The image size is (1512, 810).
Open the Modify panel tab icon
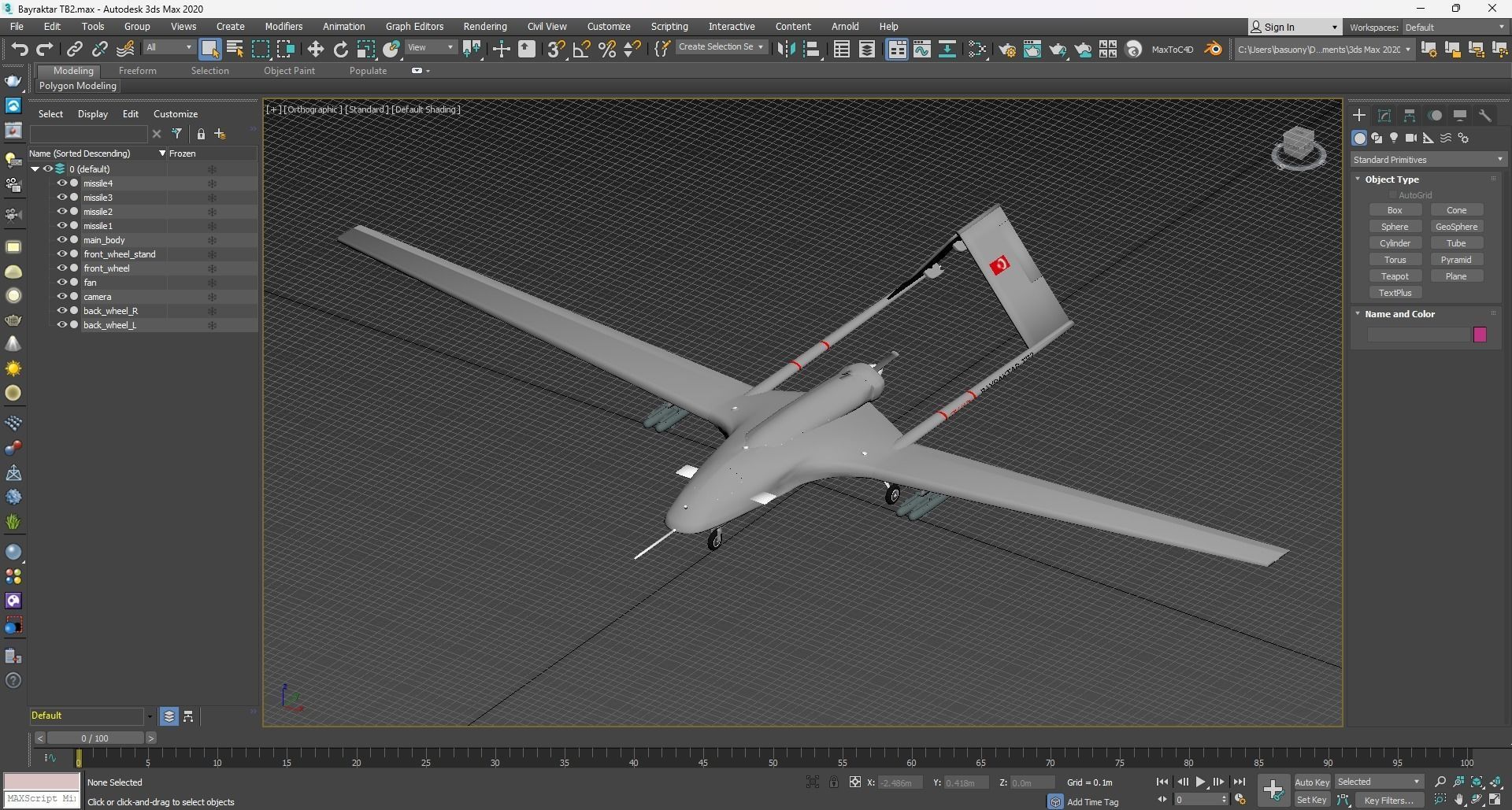1384,115
